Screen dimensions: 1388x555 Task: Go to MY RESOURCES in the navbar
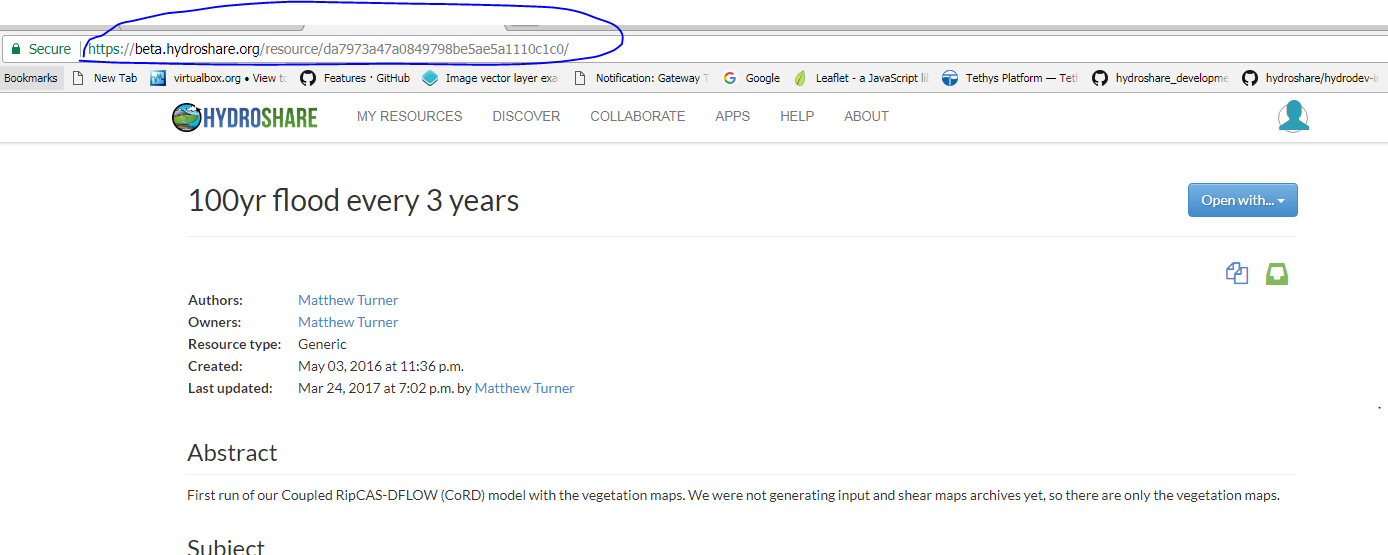pyautogui.click(x=410, y=116)
